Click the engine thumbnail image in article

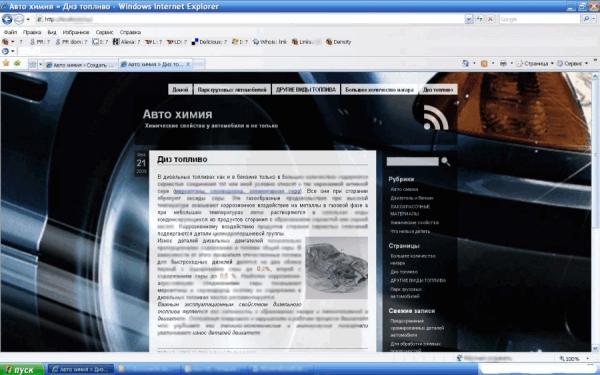(337, 268)
